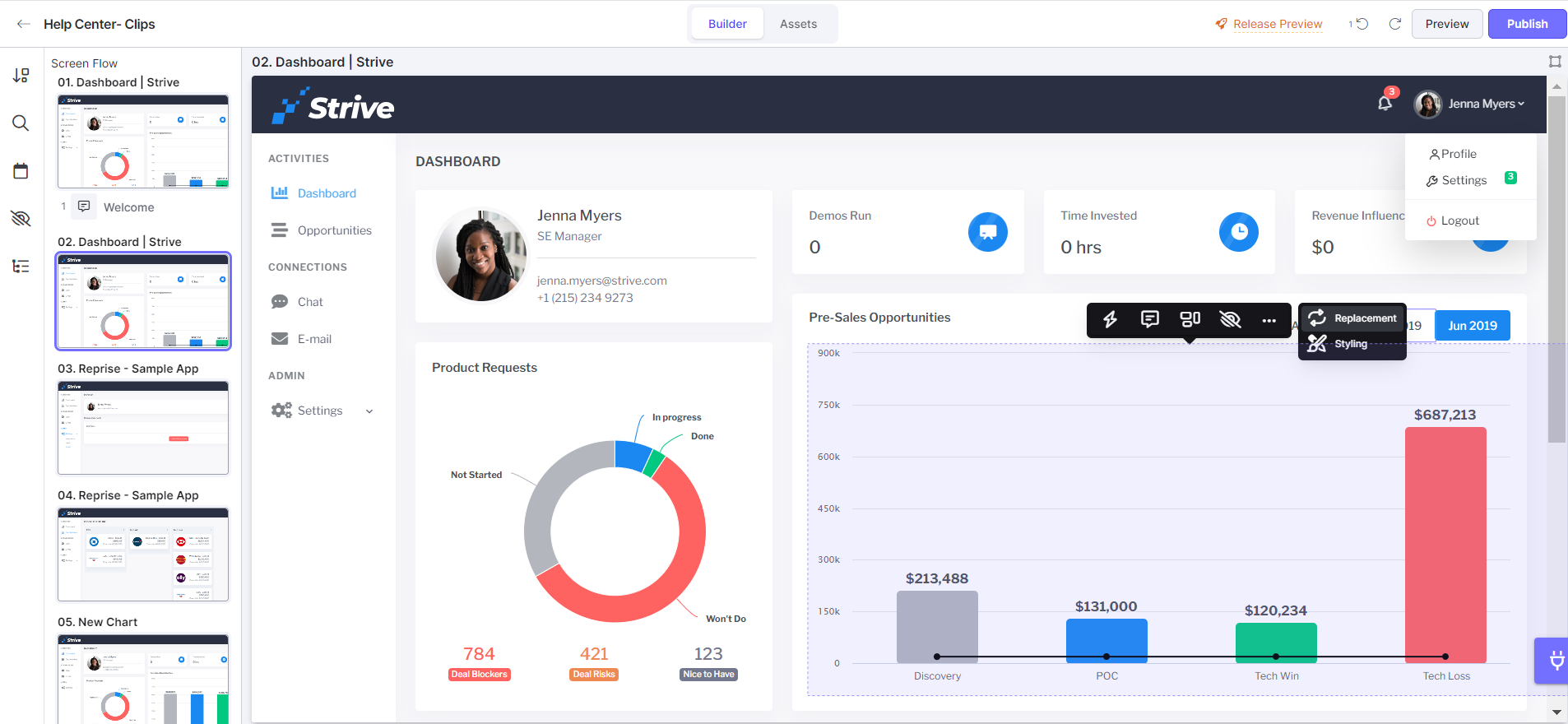Screen dimensions: 1568x724
Task: Expand the Settings chevron under ADMIN
Action: pos(369,411)
